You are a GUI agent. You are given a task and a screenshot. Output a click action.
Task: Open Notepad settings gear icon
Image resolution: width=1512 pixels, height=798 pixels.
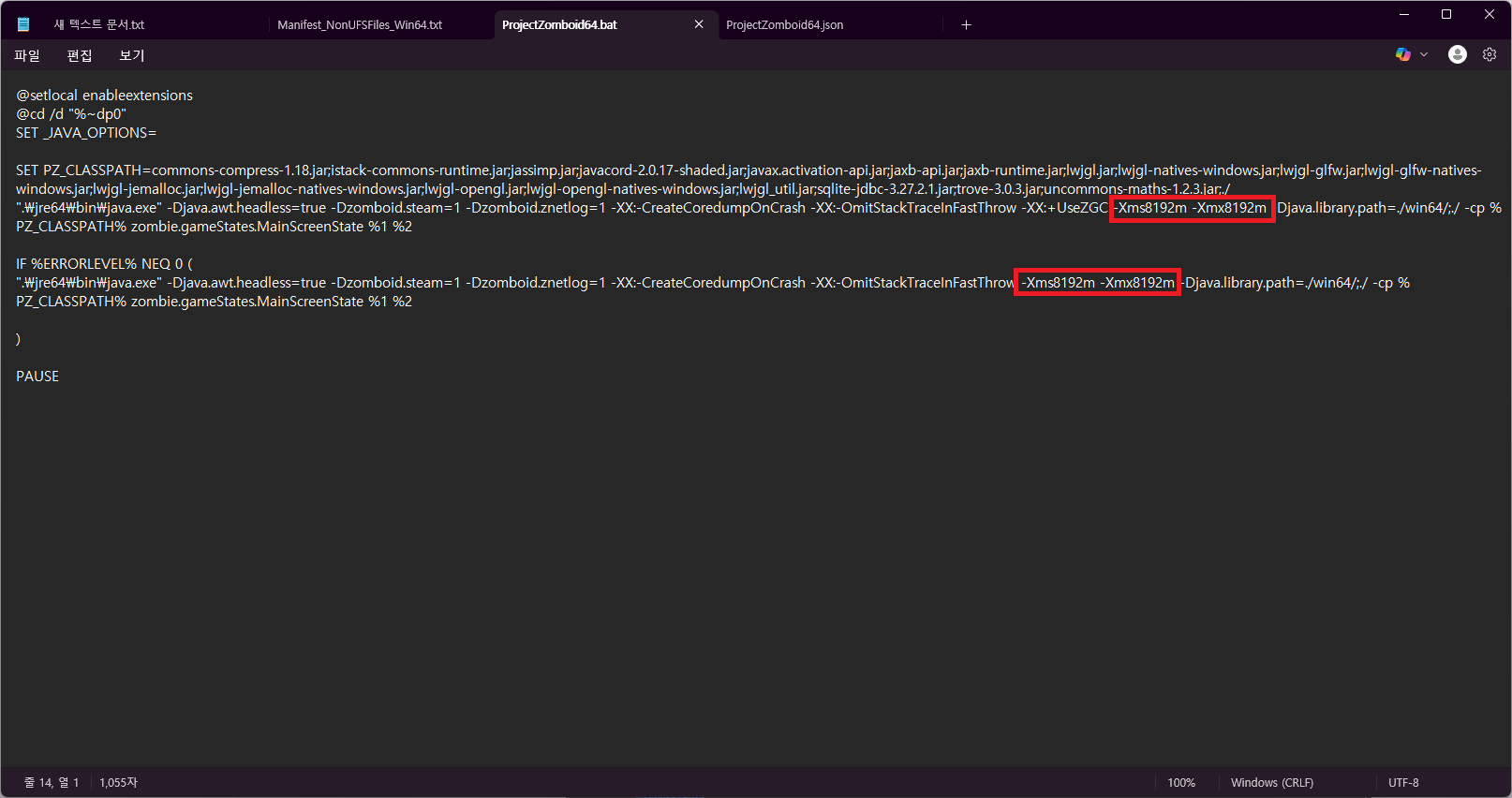pyautogui.click(x=1490, y=54)
